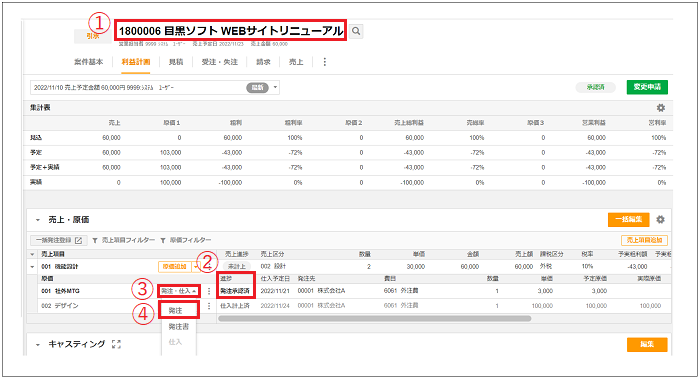Toggle the 売上項目 header collapse-all arrow

coord(32,254)
